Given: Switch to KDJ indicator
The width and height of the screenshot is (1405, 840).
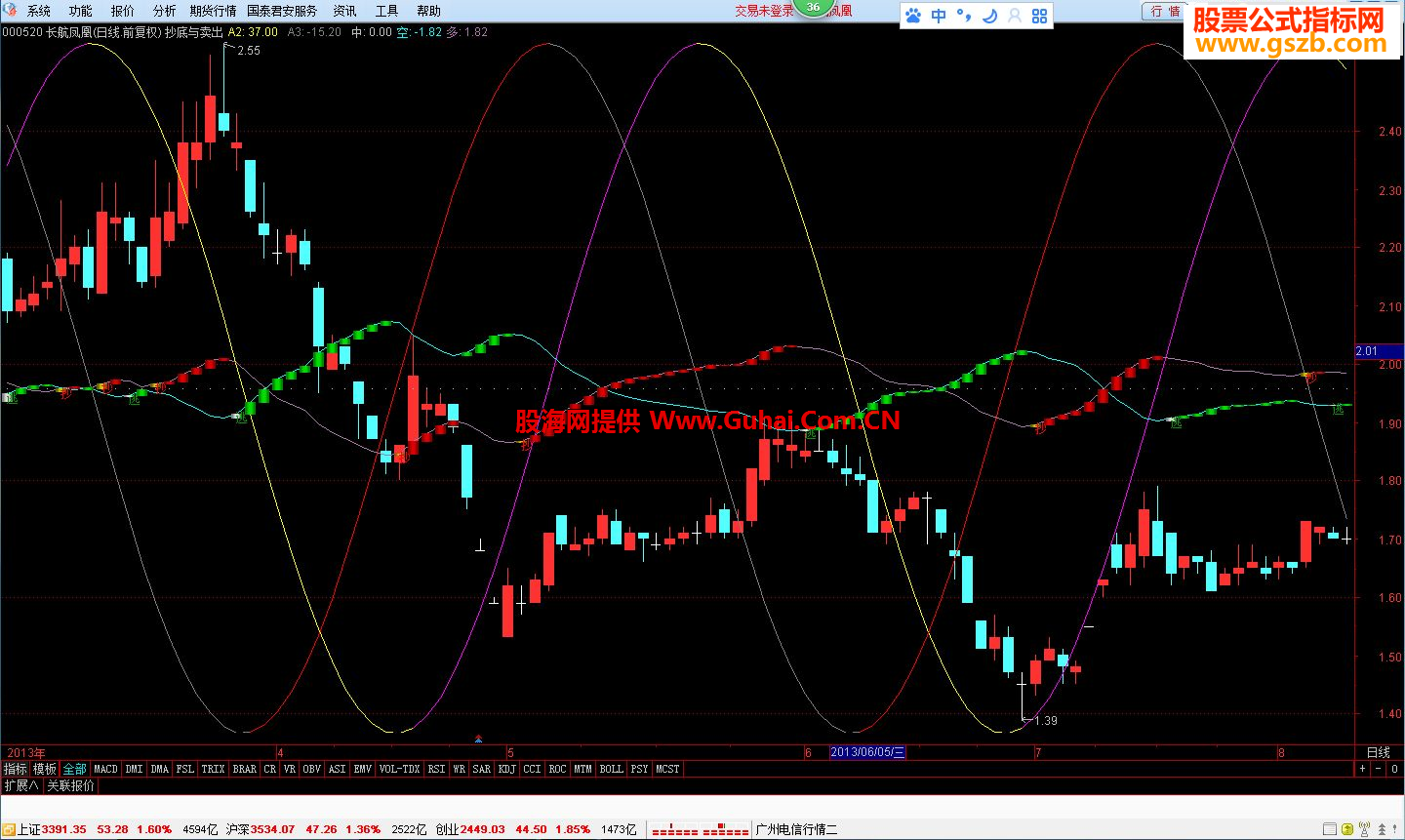Looking at the screenshot, I should click(507, 769).
